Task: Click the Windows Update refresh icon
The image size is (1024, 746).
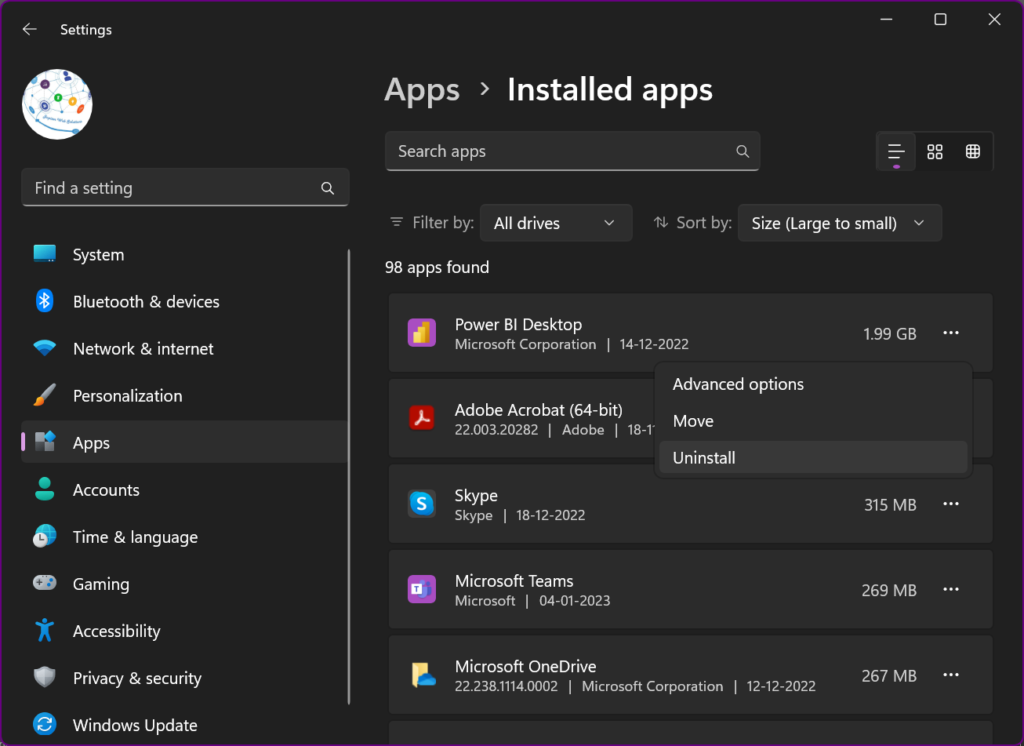Action: (x=44, y=724)
